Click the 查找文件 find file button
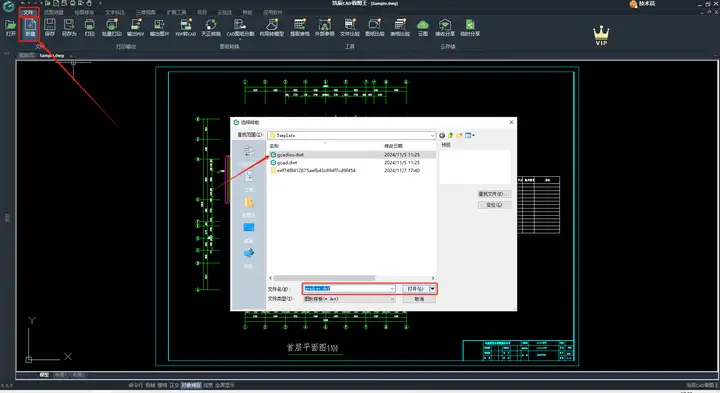Image resolution: width=720 pixels, height=393 pixels. (x=494, y=194)
